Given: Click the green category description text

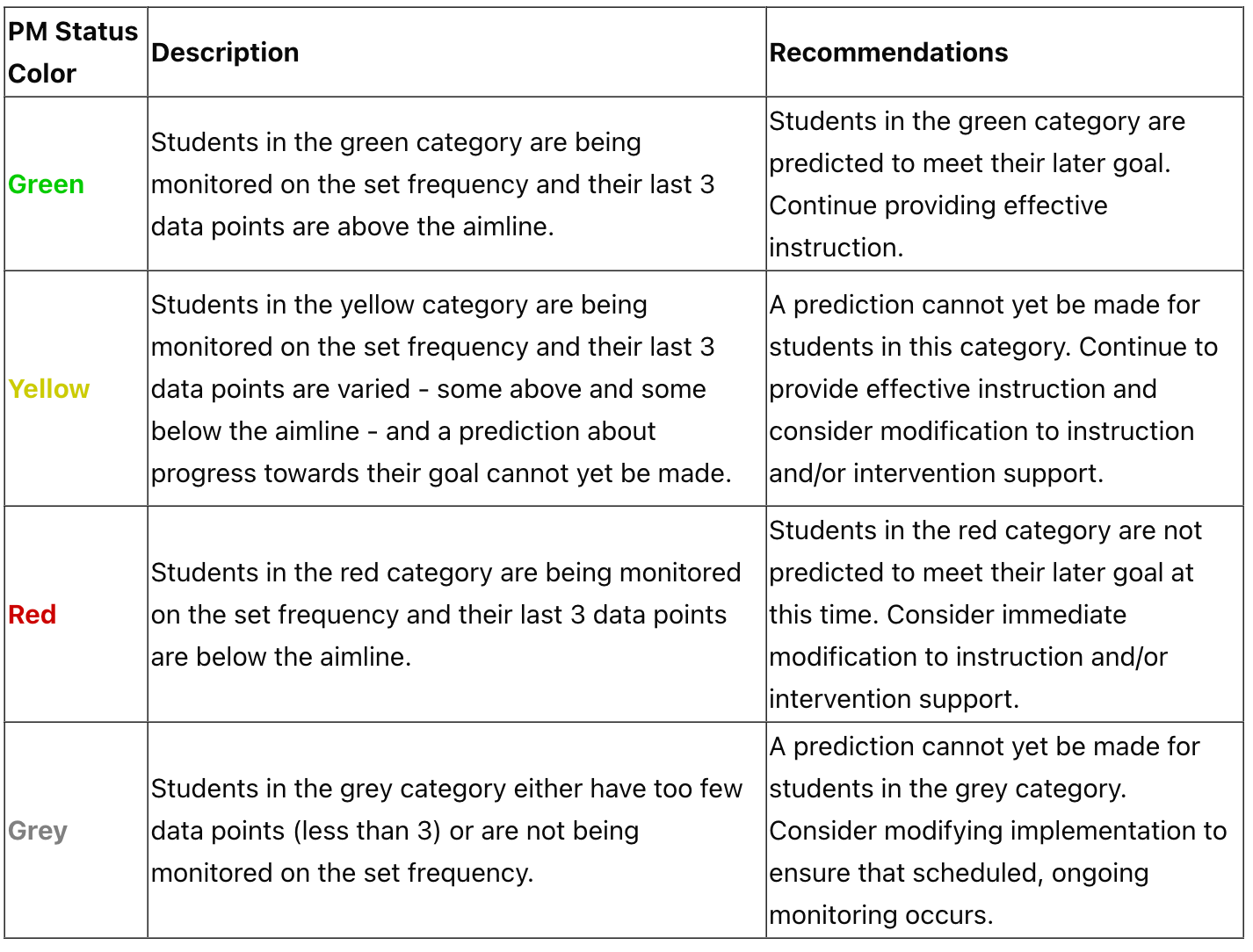Looking at the screenshot, I should [432, 184].
